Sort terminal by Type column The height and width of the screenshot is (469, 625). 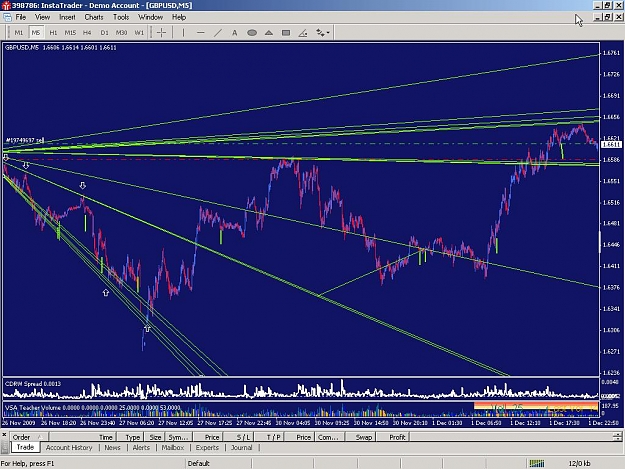pos(130,437)
